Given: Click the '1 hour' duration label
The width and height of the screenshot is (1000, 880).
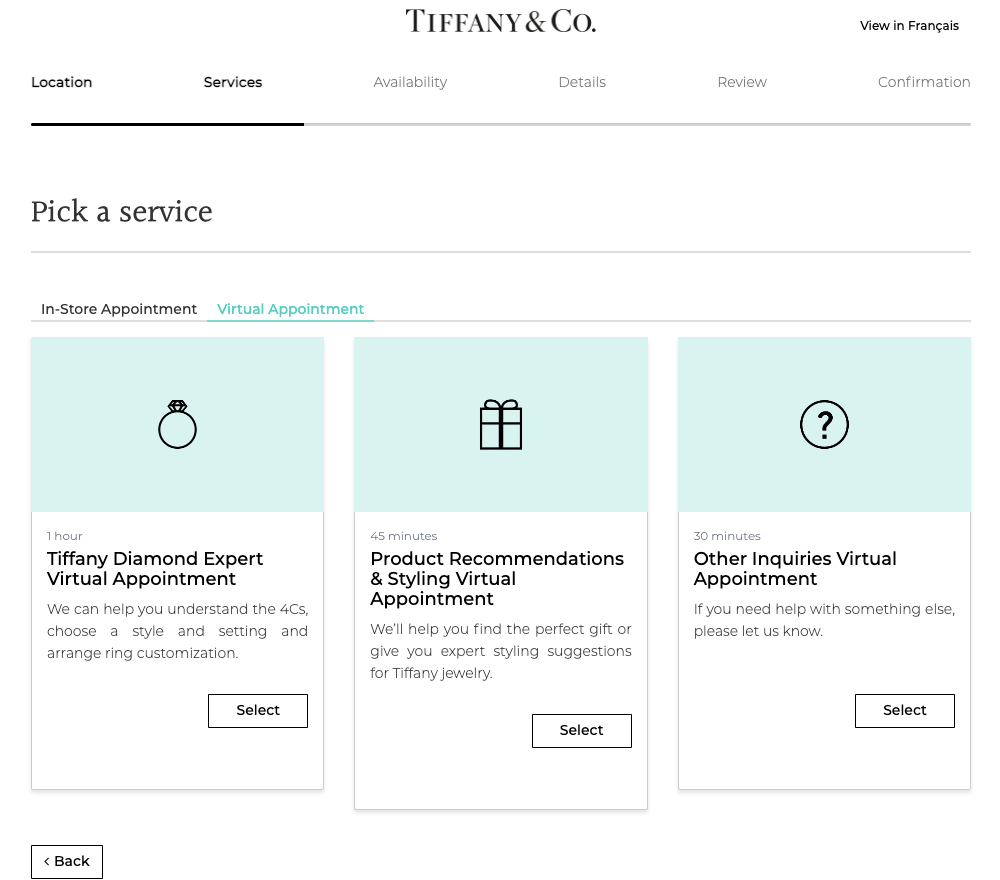Looking at the screenshot, I should [x=64, y=536].
